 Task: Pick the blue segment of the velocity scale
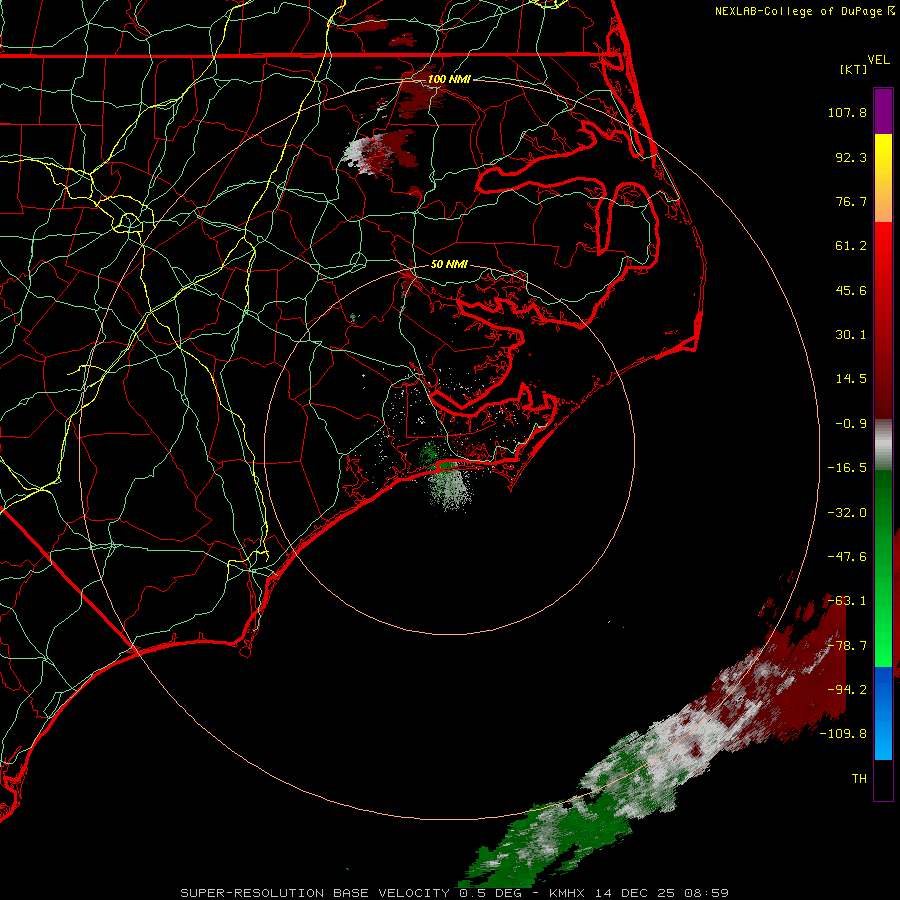click(883, 713)
